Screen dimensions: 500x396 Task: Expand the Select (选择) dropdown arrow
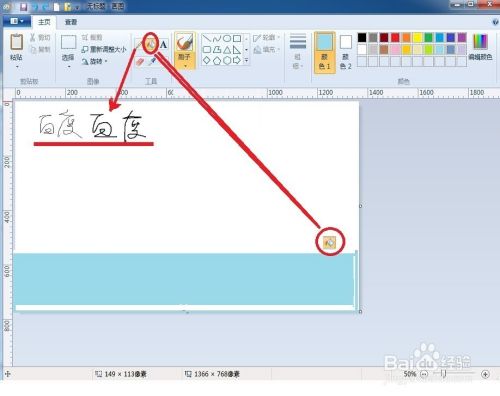click(x=69, y=66)
